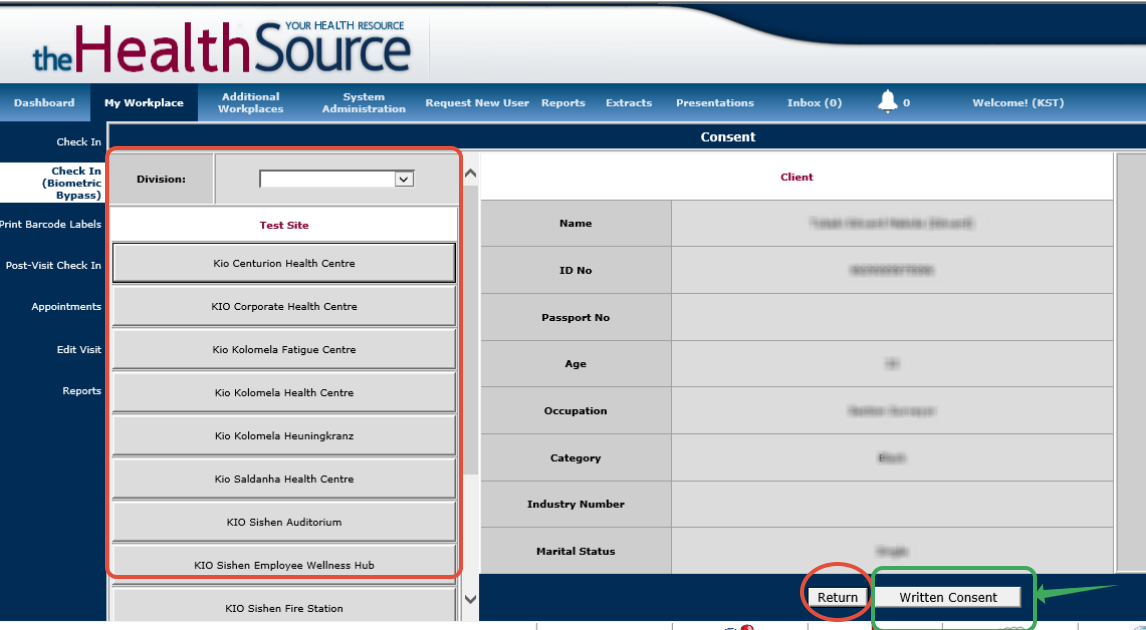Select Check In in sidebar

79,142
